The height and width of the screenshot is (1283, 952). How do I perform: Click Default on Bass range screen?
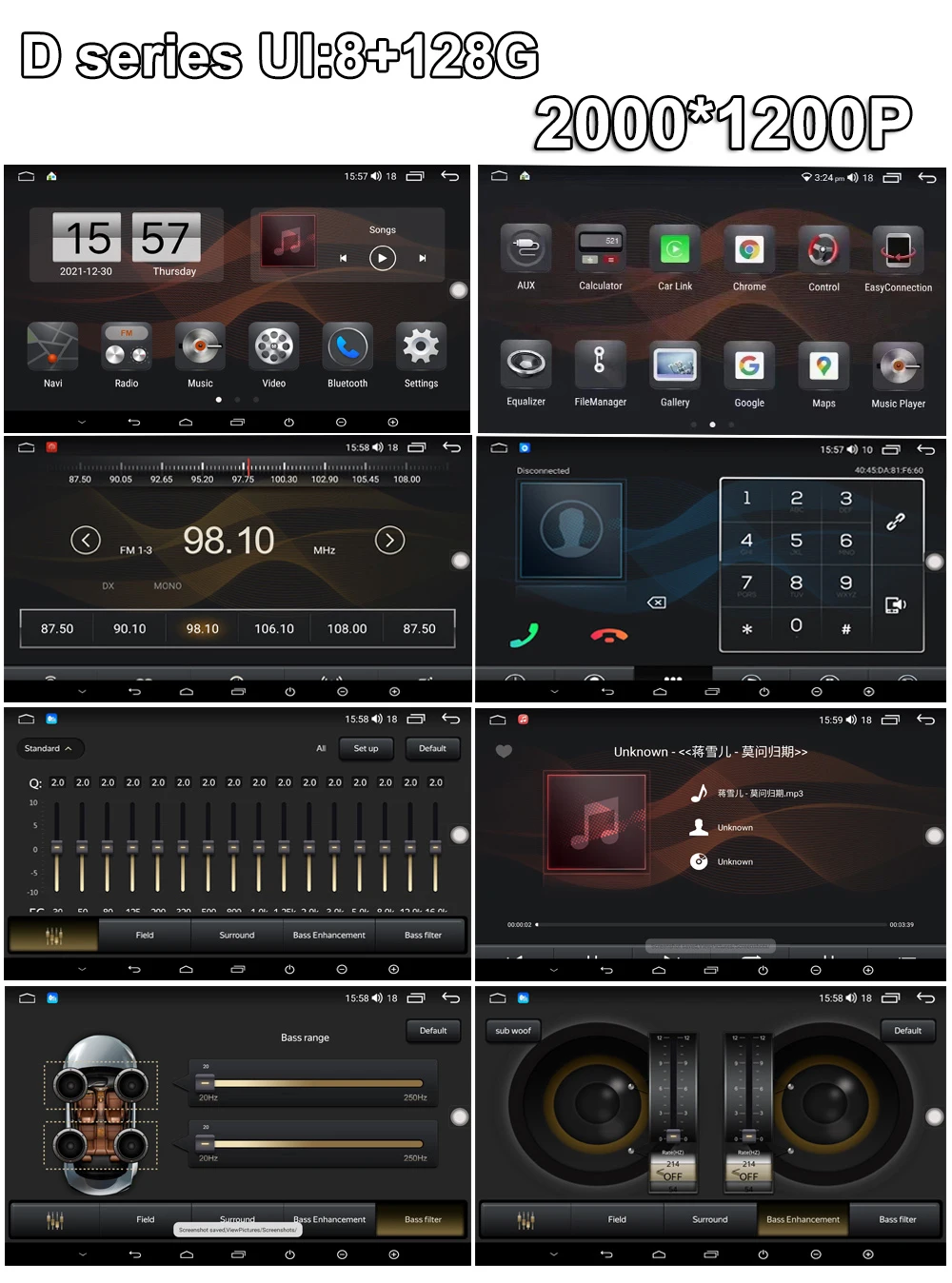coord(433,1031)
